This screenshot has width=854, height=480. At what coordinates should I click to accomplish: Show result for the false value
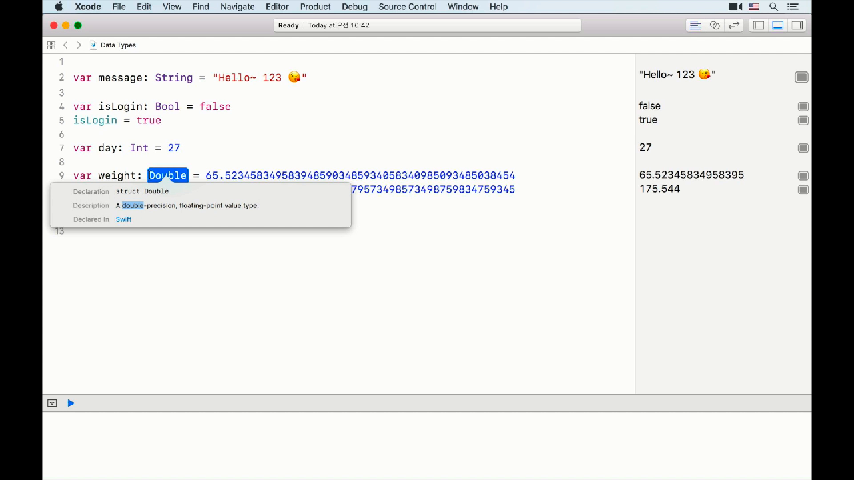click(x=803, y=106)
